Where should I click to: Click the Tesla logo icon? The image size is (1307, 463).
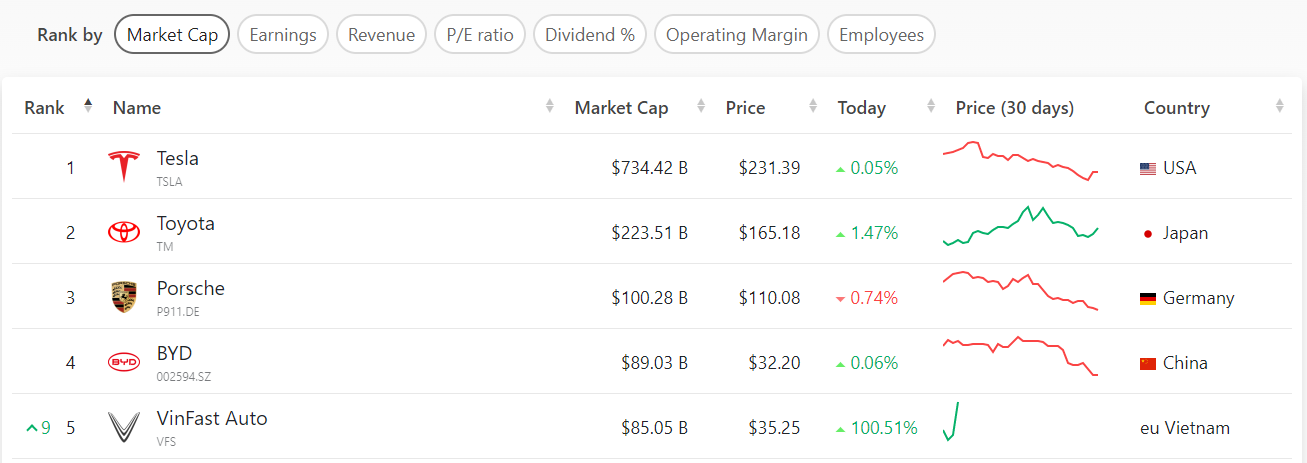point(124,167)
